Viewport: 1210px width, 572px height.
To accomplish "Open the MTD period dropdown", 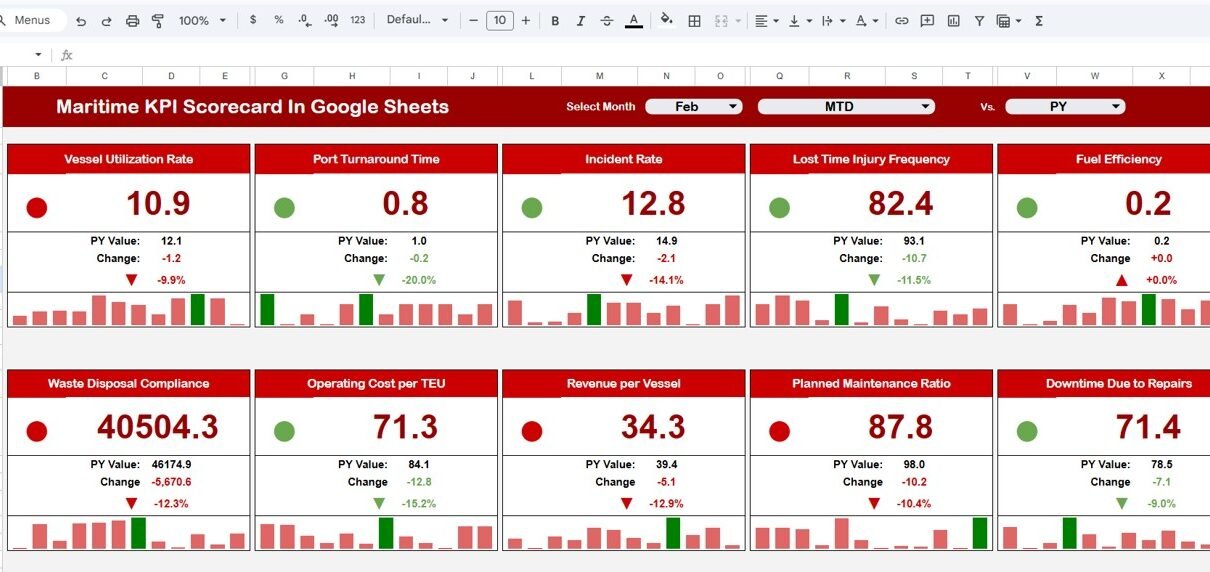I will 845,107.
